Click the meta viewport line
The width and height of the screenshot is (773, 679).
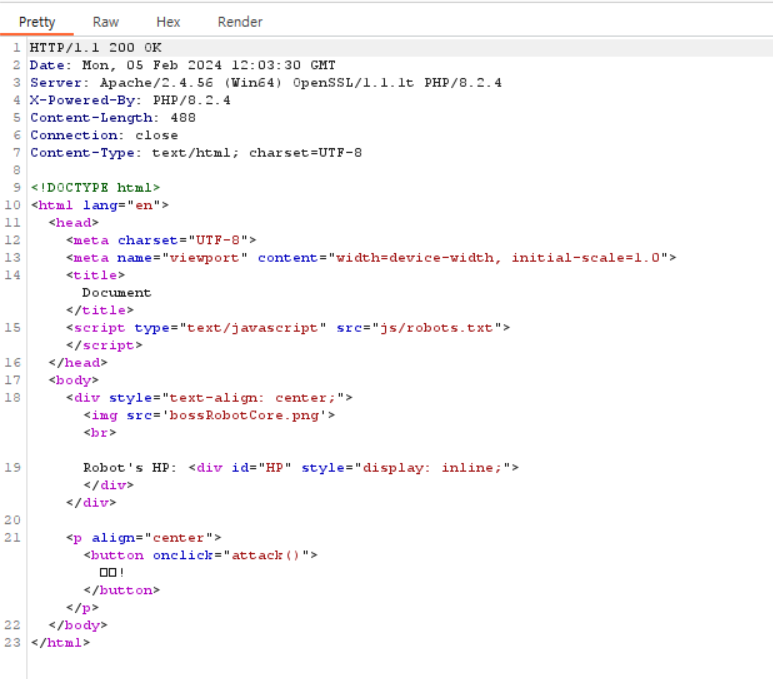(x=371, y=258)
